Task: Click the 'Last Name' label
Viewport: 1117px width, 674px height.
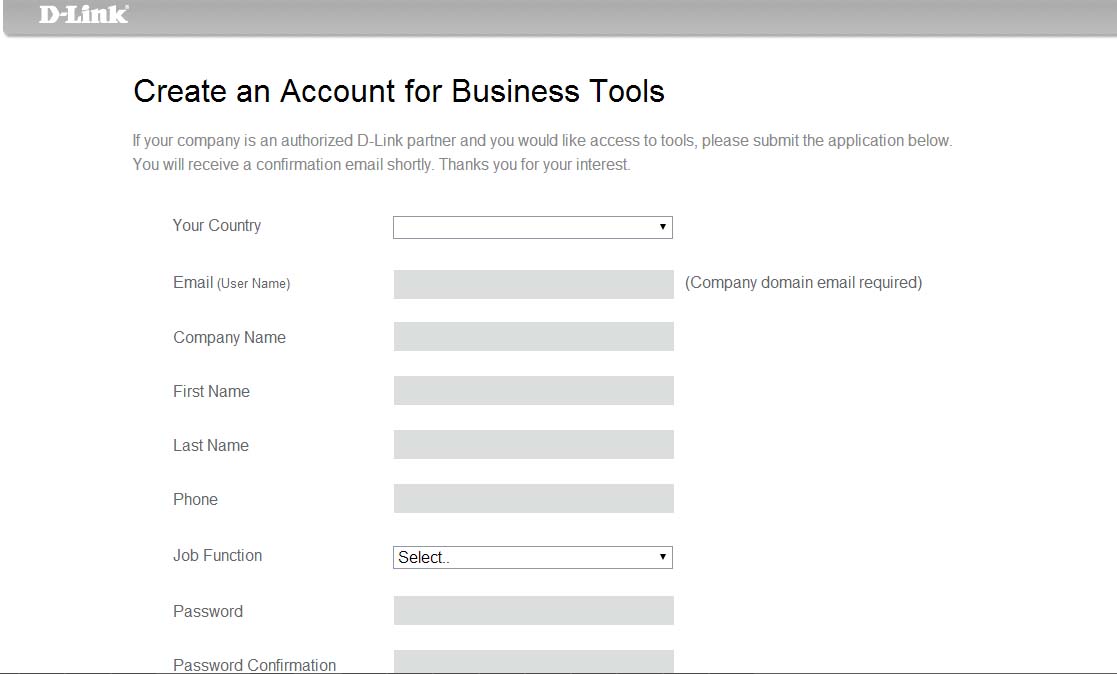Action: click(x=210, y=446)
